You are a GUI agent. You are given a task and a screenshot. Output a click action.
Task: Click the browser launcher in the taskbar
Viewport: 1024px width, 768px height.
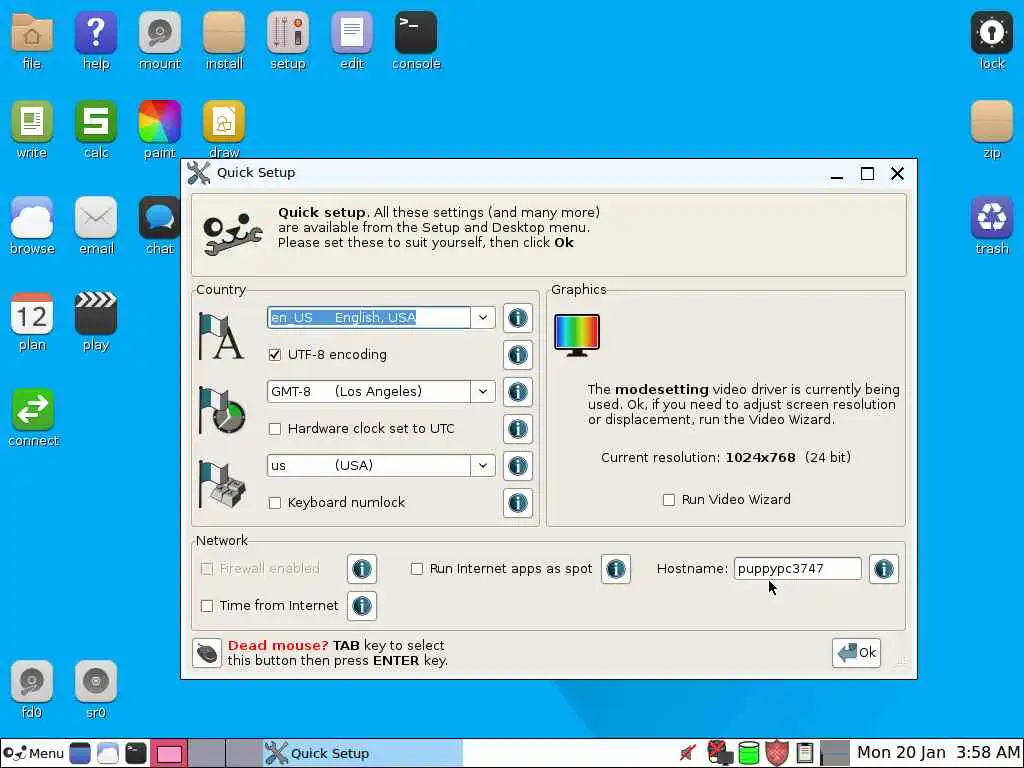point(108,753)
